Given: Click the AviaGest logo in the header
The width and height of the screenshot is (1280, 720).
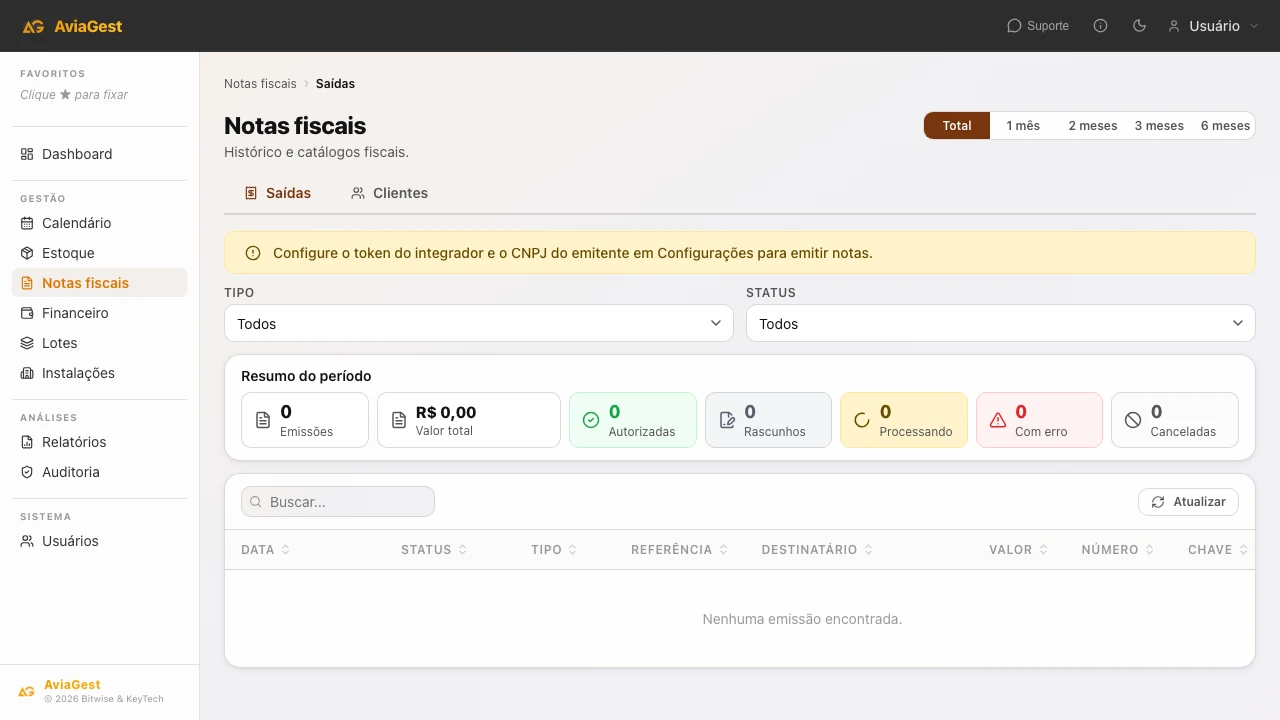Looking at the screenshot, I should [x=72, y=26].
